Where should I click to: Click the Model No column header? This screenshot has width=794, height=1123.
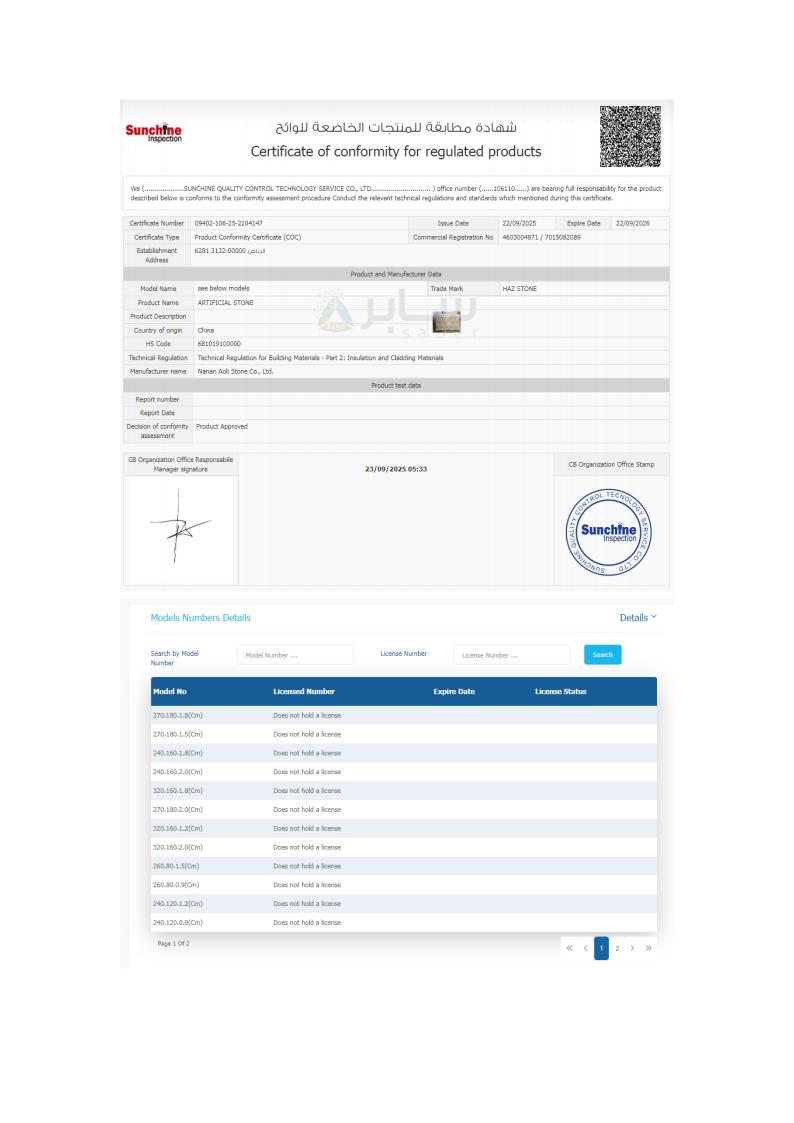(169, 691)
